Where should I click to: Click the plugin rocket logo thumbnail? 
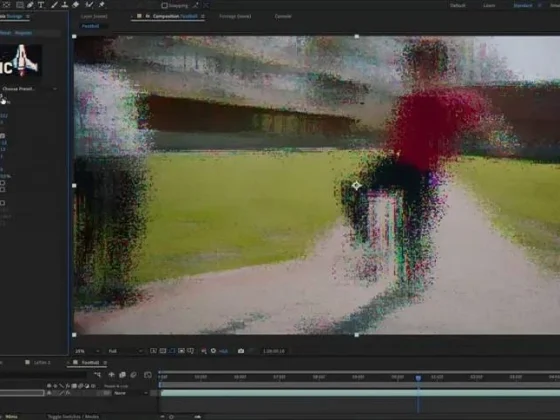(21, 60)
